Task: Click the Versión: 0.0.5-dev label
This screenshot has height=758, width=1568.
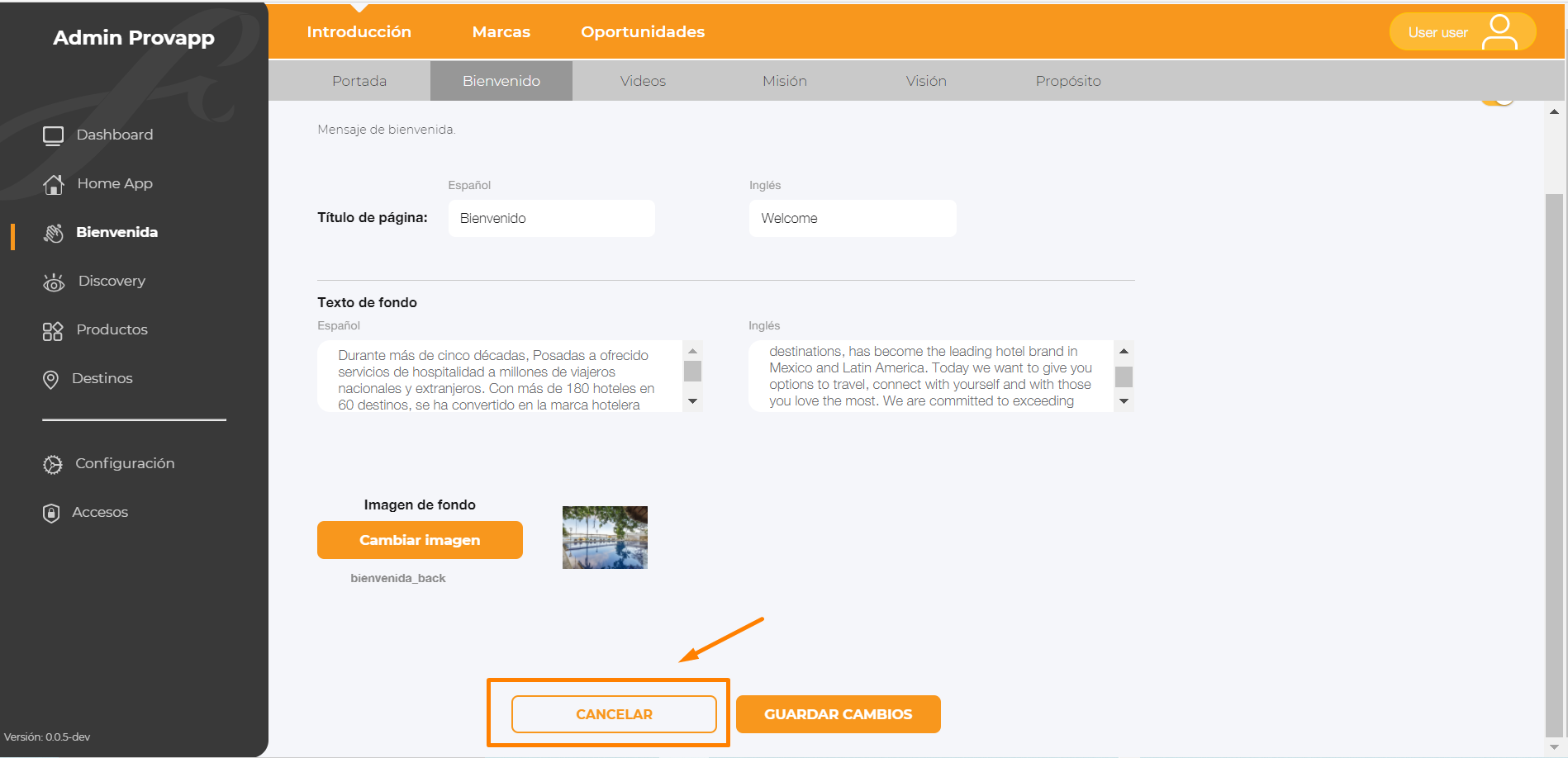Action: point(47,737)
